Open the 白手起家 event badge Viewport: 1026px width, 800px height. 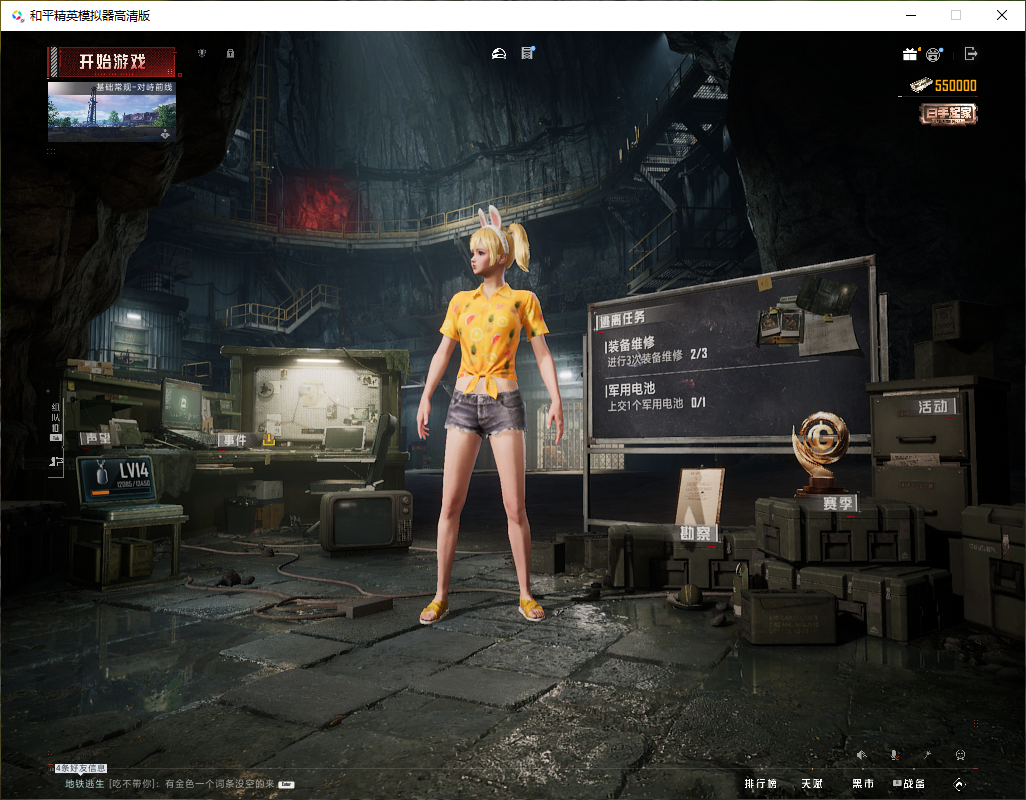click(948, 114)
